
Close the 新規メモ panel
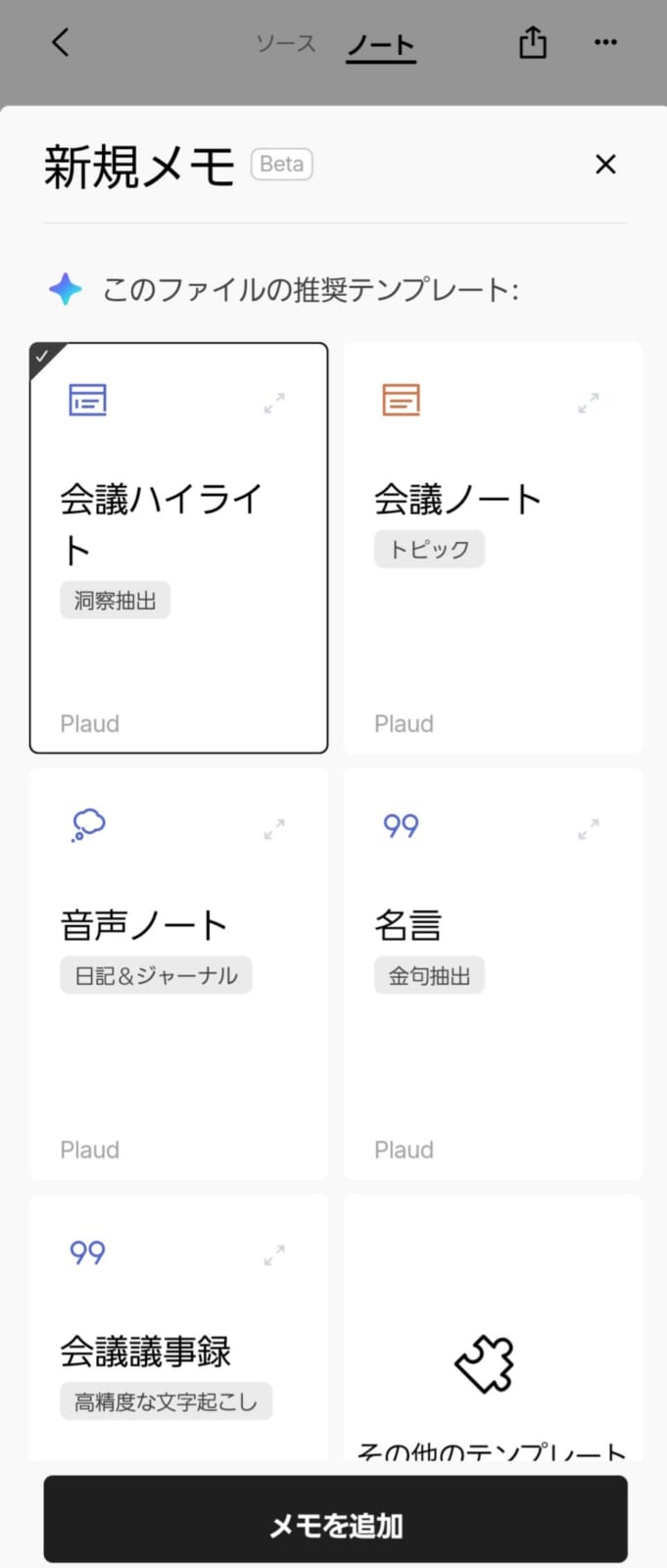(x=605, y=165)
